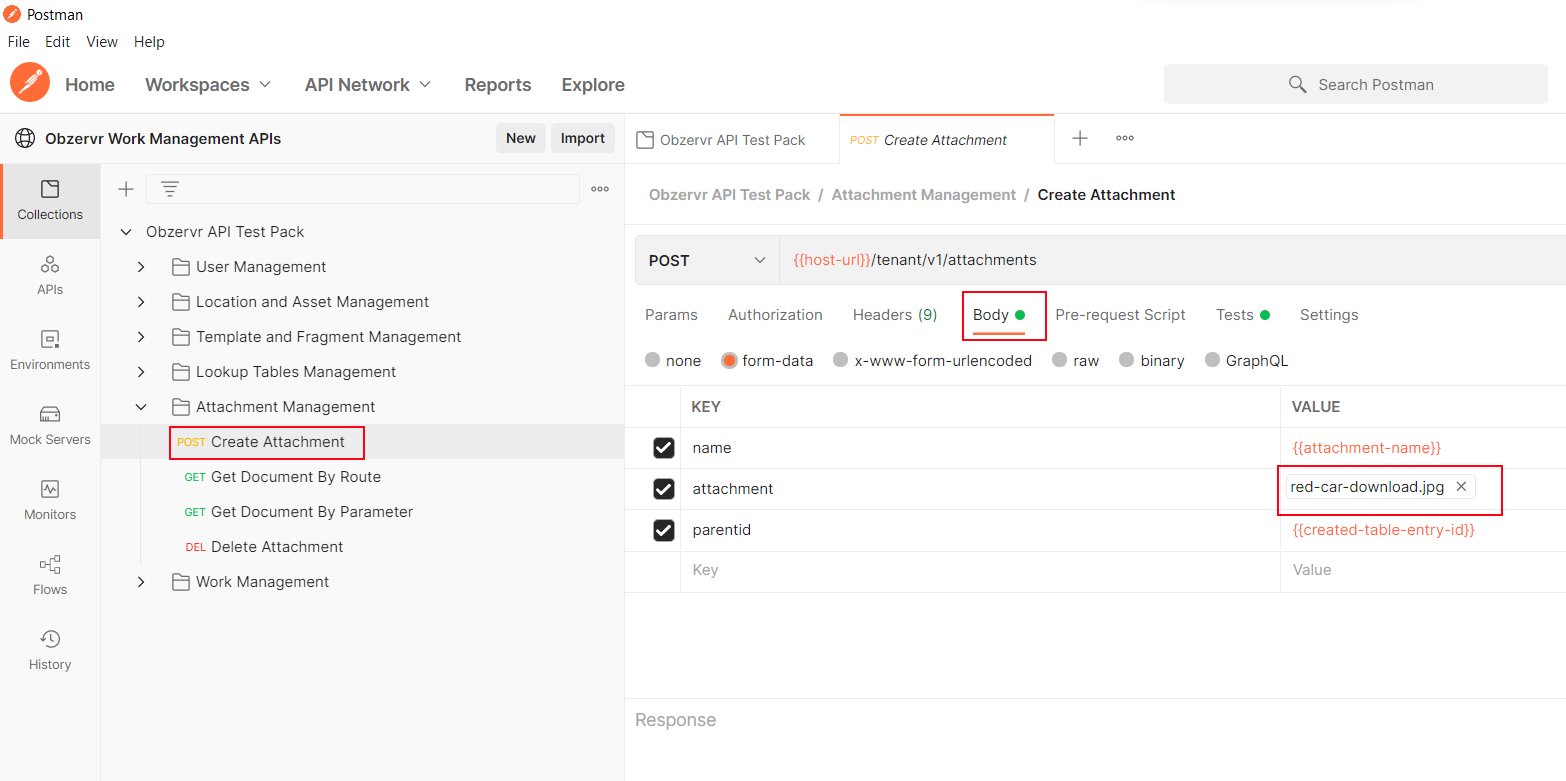Click the filter icon in collections search
The width and height of the screenshot is (1566, 781).
[170, 189]
